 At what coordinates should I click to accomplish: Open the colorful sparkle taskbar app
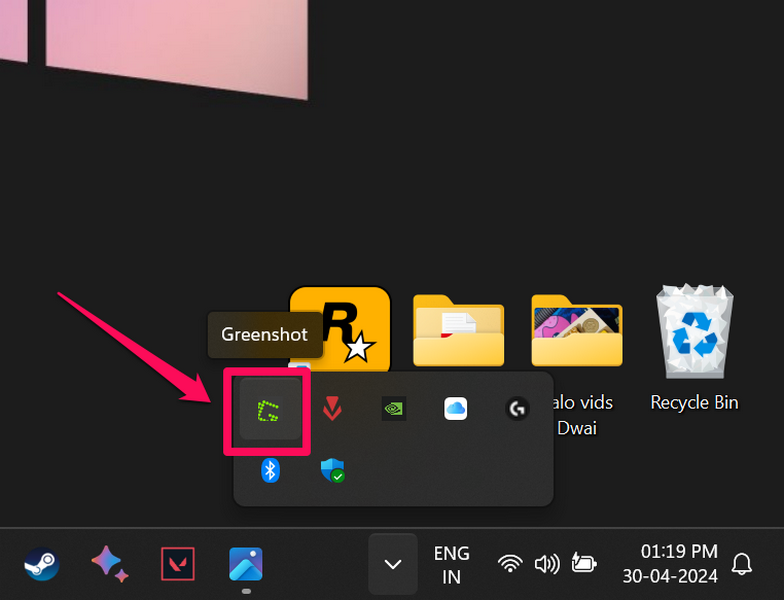(x=110, y=564)
